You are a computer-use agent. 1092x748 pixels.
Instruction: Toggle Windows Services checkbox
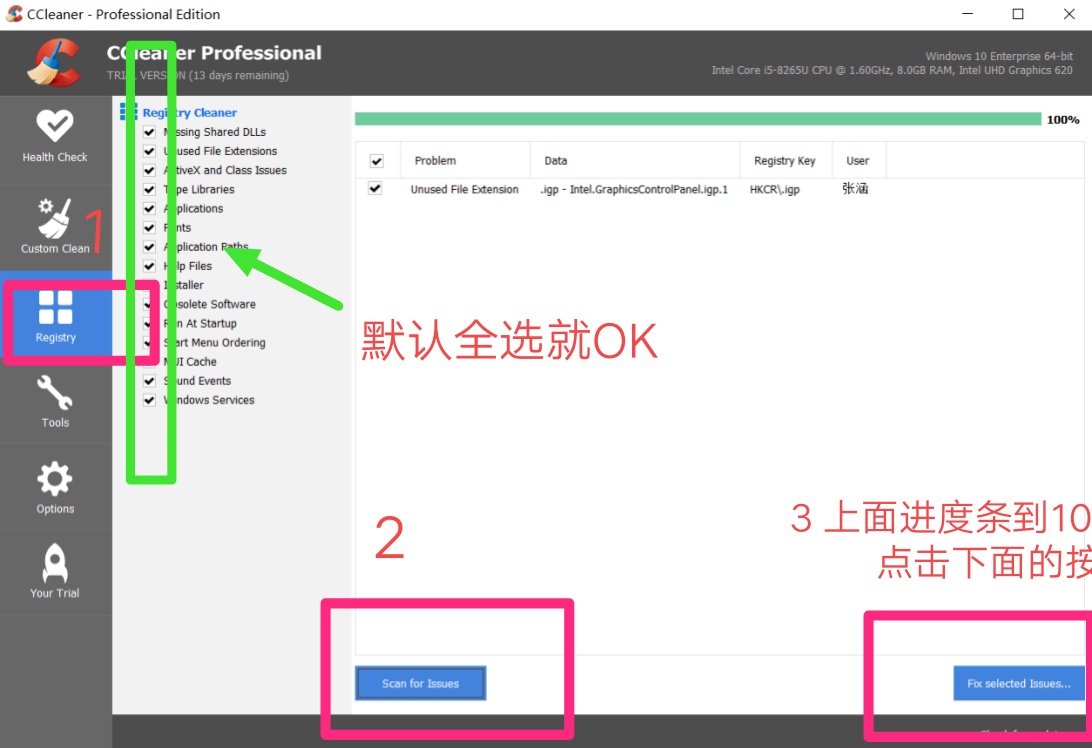(149, 400)
